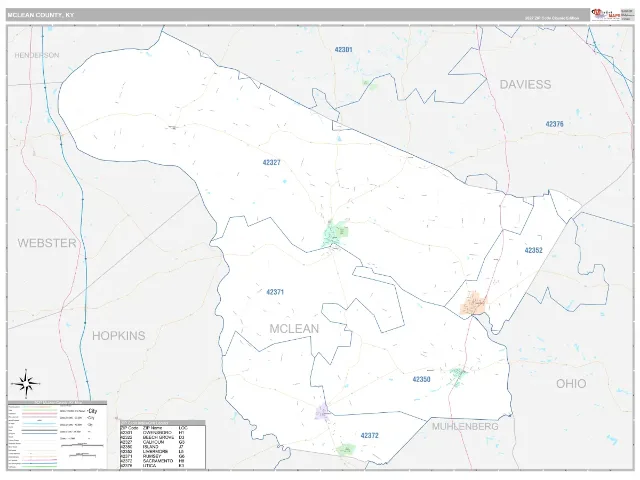Viewport: 640px width, 480px height.
Task: Click the ISLAND row in ZIP index table
Action: click(162, 447)
